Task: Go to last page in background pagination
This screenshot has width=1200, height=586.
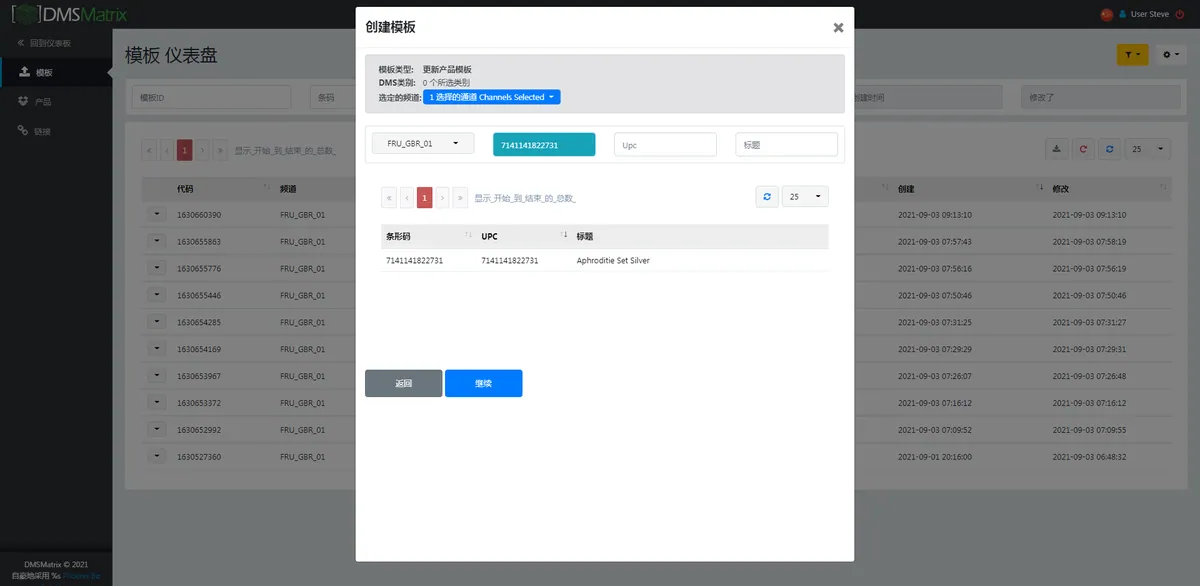Action: tap(220, 150)
